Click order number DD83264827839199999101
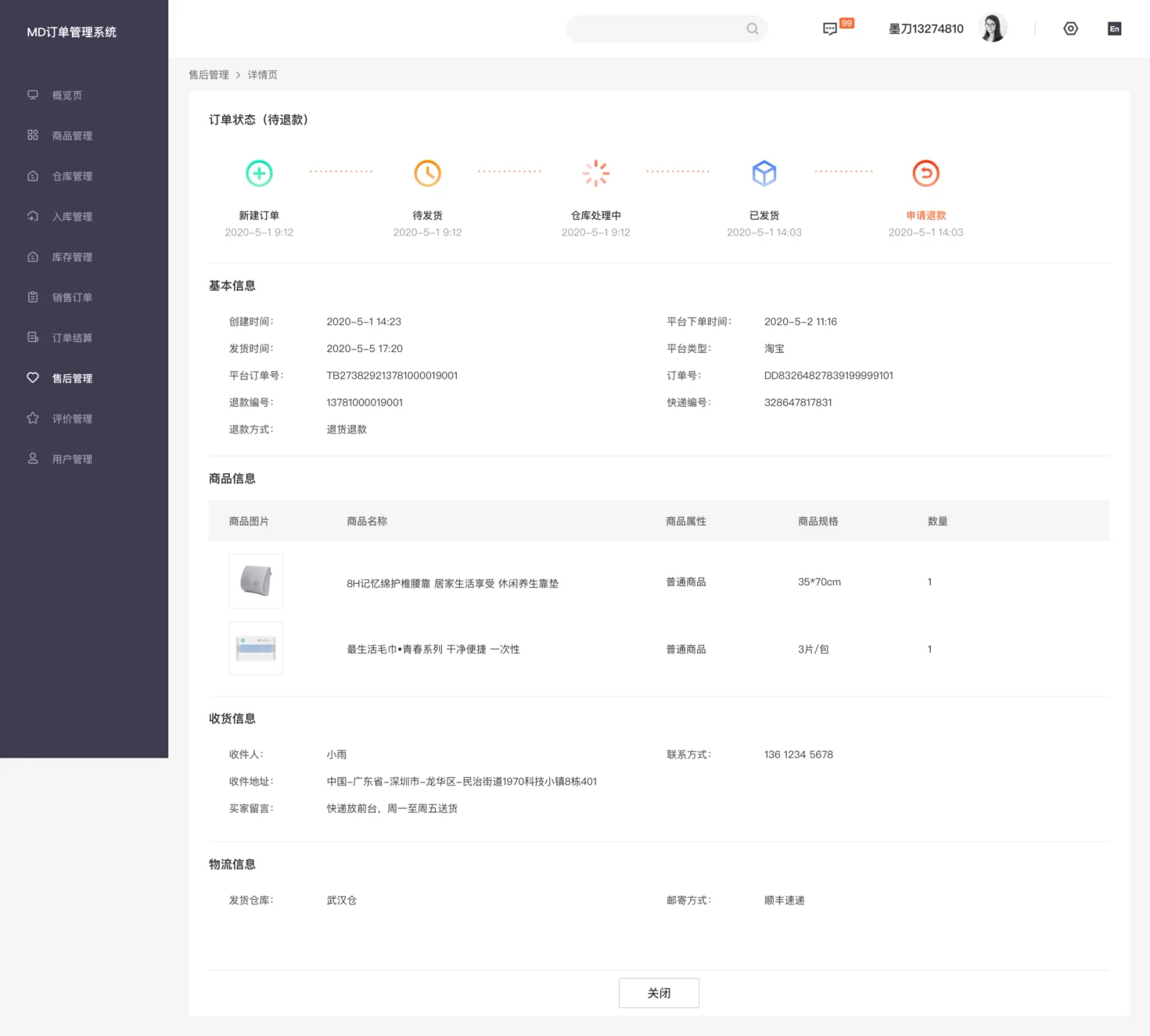The width and height of the screenshot is (1150, 1036). pyautogui.click(x=829, y=375)
